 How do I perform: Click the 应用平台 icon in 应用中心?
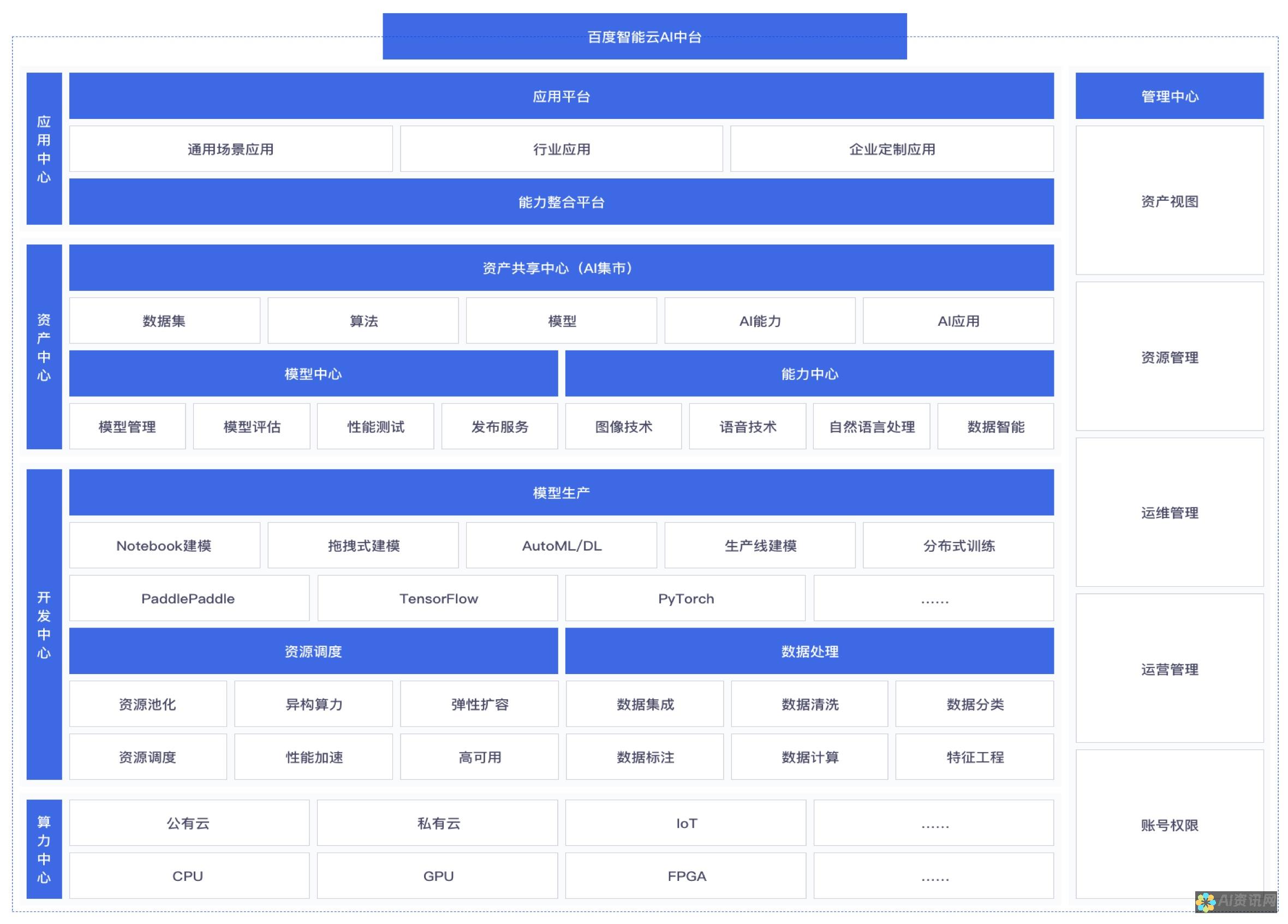(x=560, y=96)
